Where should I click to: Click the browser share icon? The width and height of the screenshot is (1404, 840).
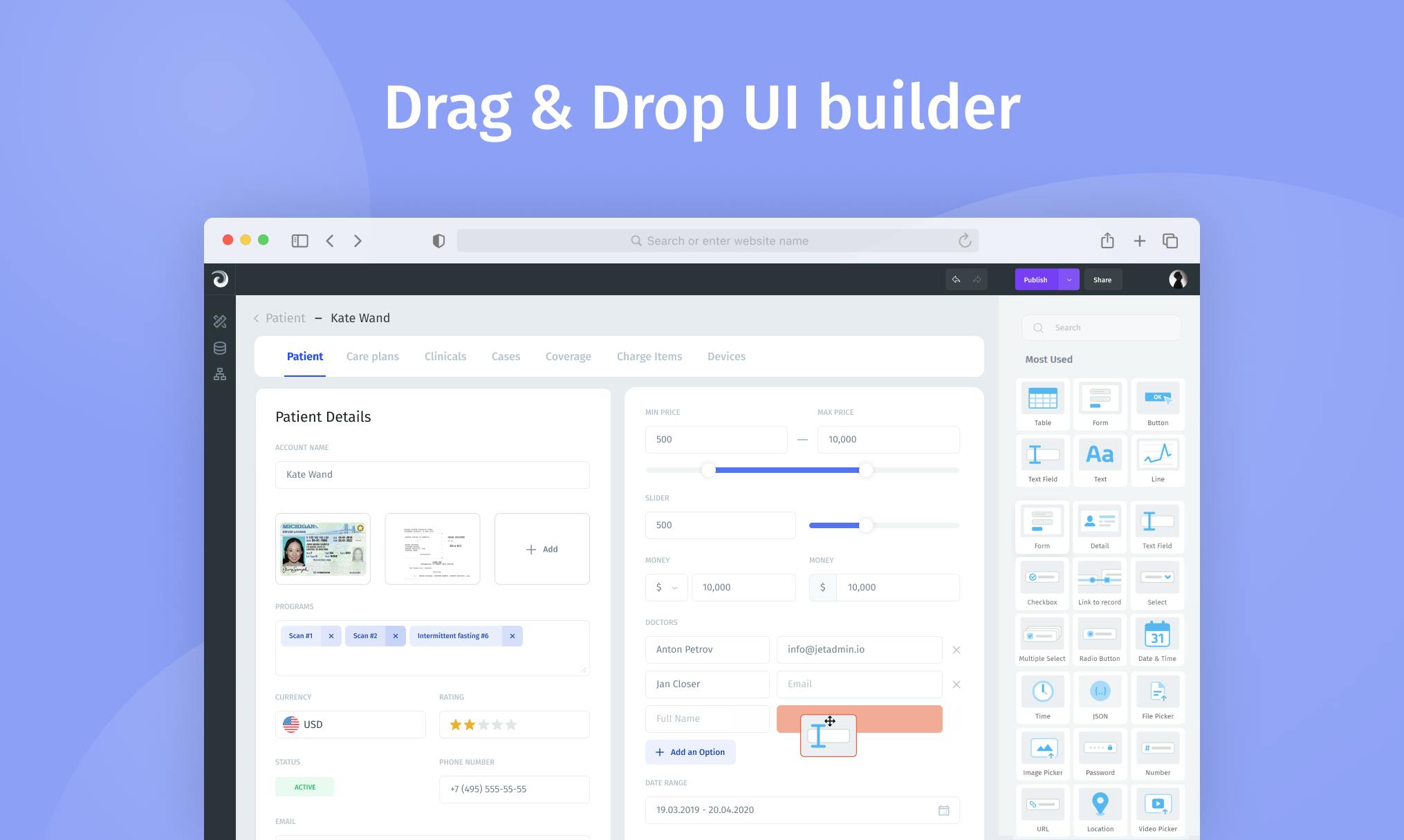tap(1107, 240)
